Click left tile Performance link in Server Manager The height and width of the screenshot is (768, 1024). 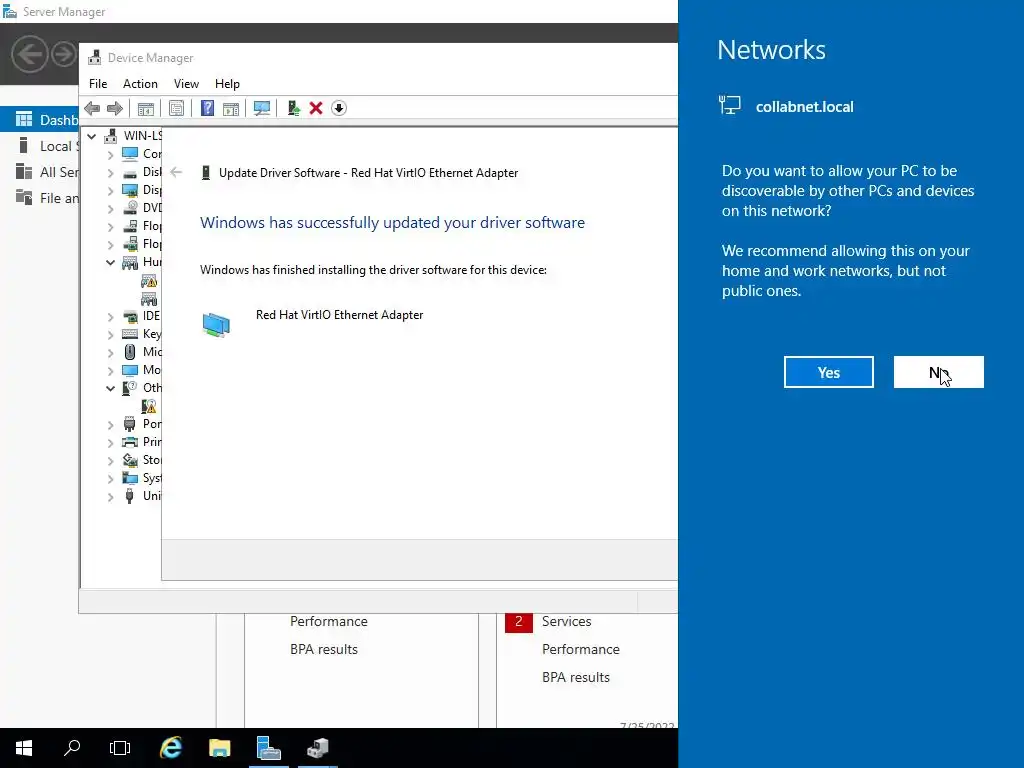[x=328, y=622]
